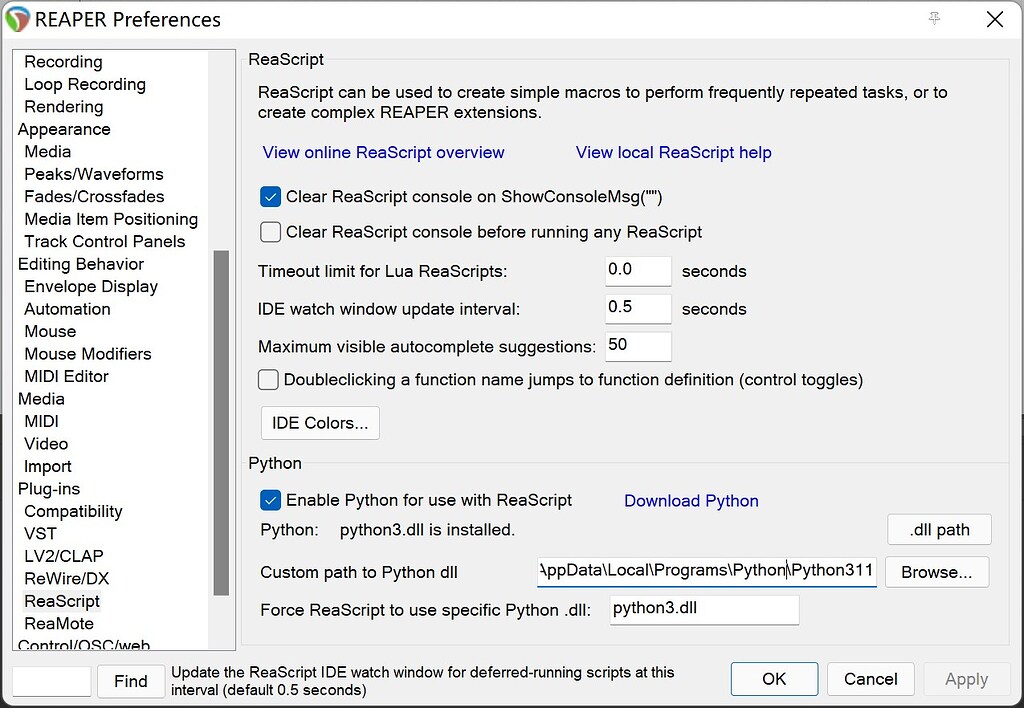The image size is (1024, 708).
Task: Toggle Doubleclicking a function name jumps checkbox
Action: tap(268, 379)
